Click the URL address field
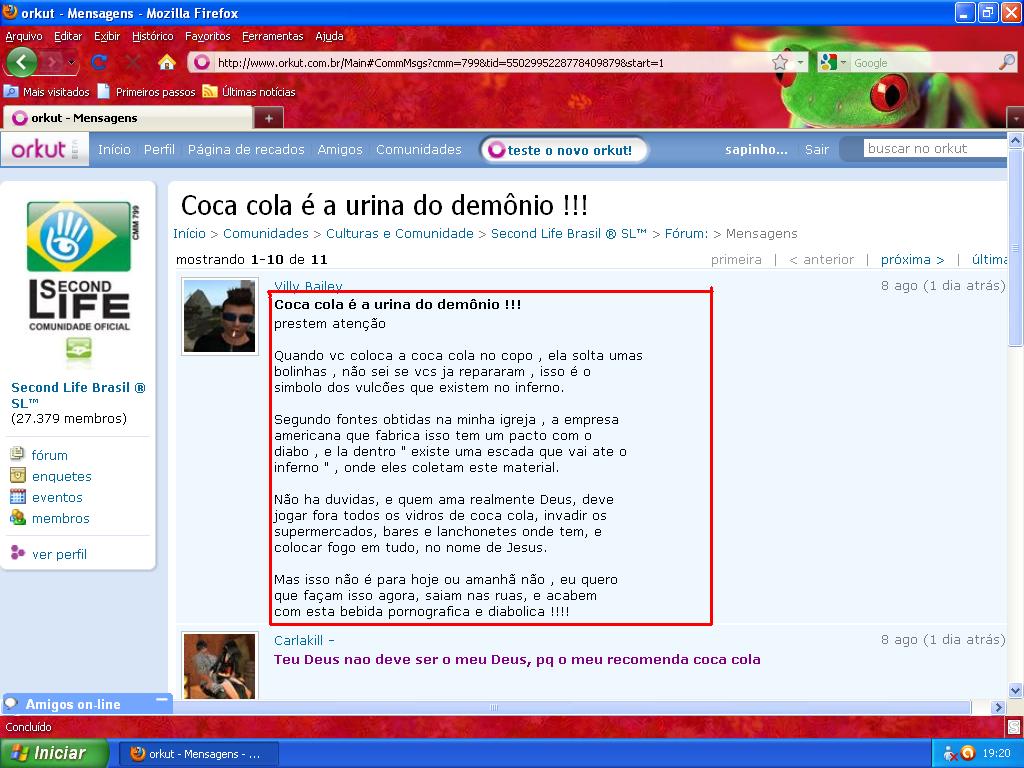This screenshot has height=768, width=1024. point(492,63)
